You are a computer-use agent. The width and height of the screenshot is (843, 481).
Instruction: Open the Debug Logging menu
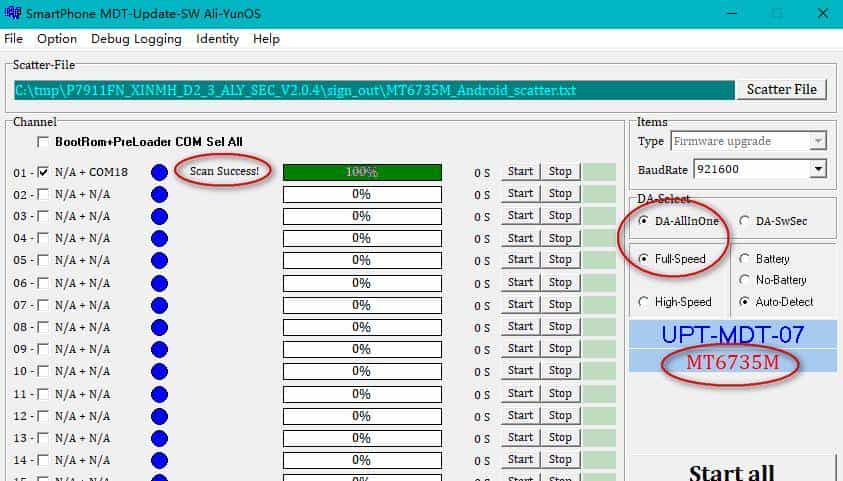coord(136,39)
